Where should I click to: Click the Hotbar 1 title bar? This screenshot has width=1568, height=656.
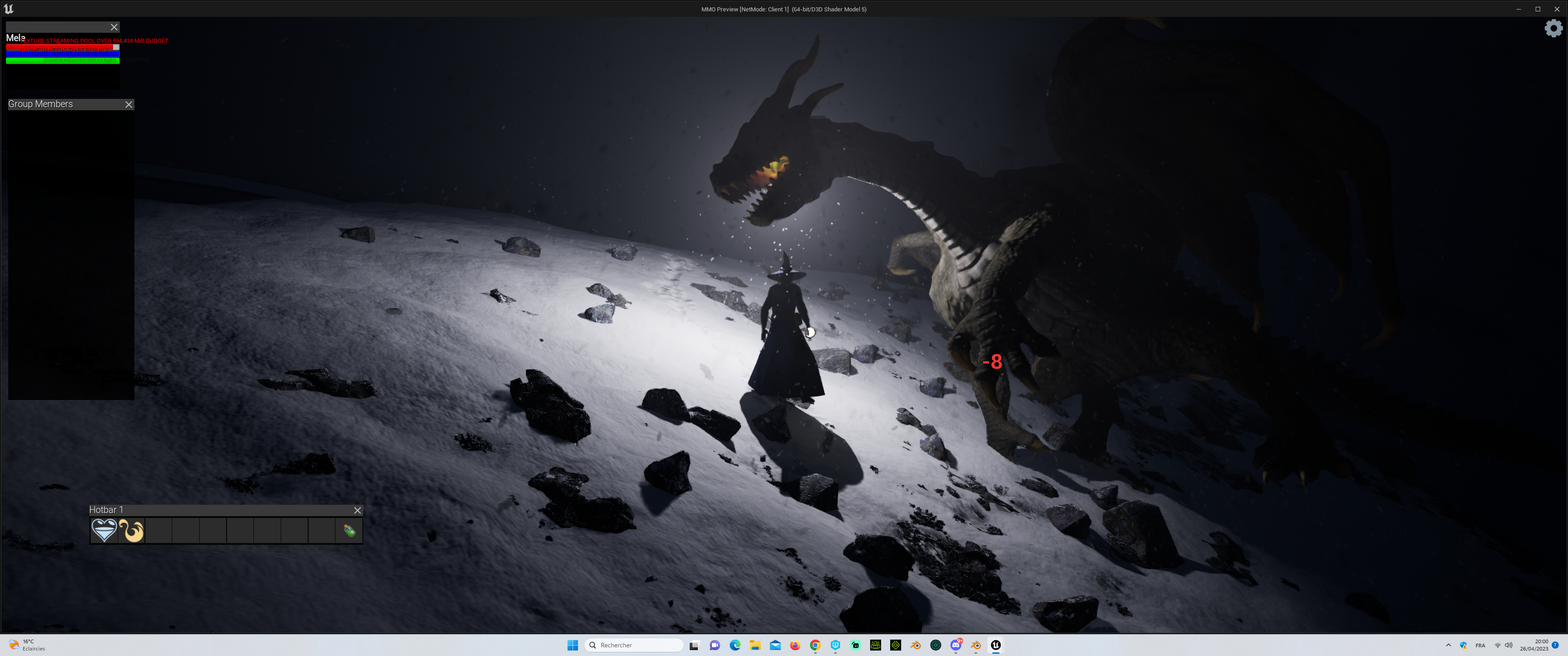(x=226, y=510)
